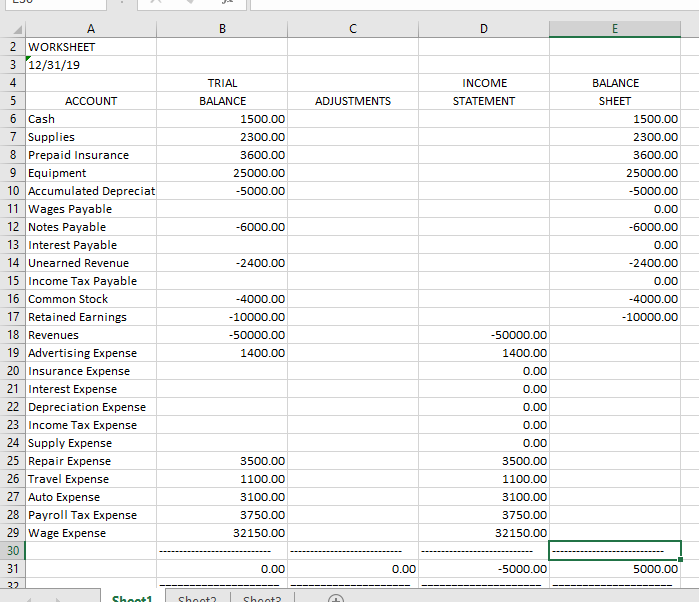Select row 2 header
Screen dimensions: 699x602
(x=13, y=47)
